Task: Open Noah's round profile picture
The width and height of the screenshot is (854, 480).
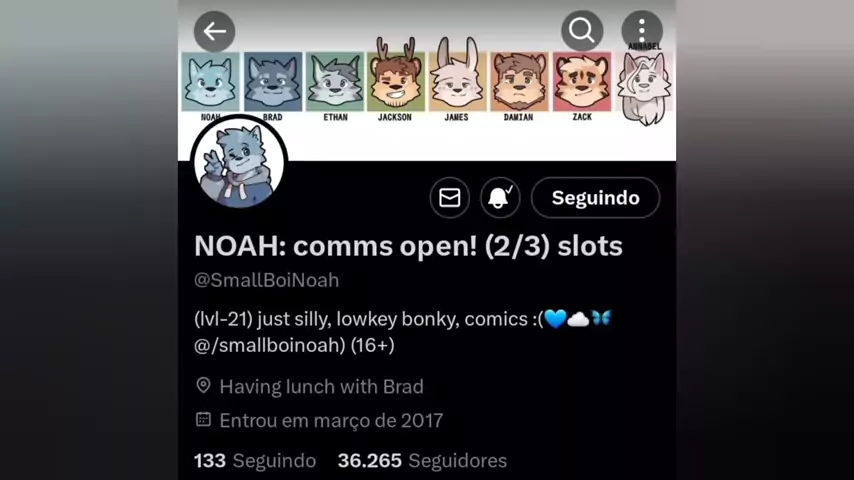Action: pos(239,162)
